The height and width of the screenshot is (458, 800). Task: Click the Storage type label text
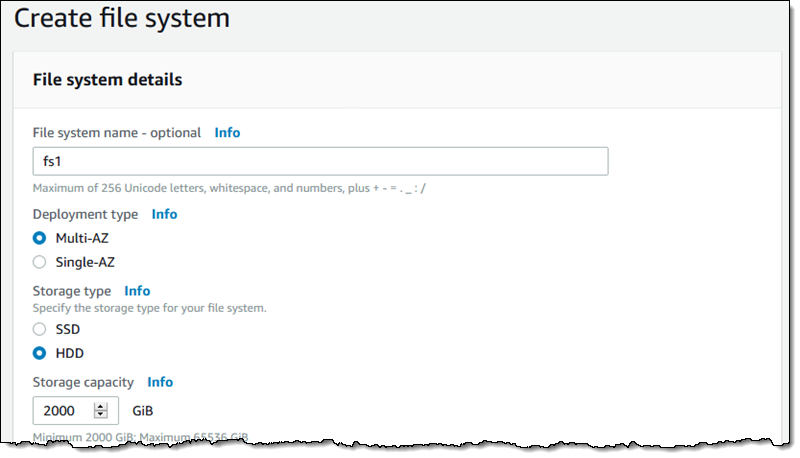tap(74, 291)
